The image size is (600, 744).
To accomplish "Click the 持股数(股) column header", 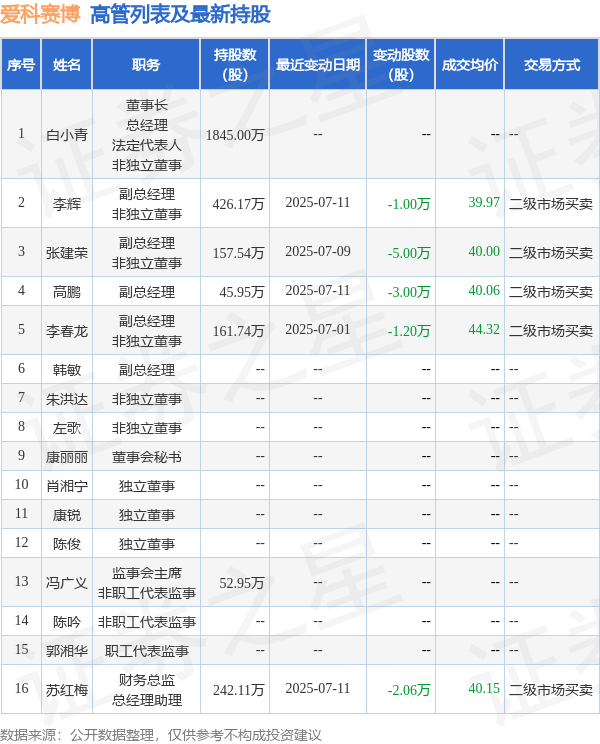I will click(235, 64).
